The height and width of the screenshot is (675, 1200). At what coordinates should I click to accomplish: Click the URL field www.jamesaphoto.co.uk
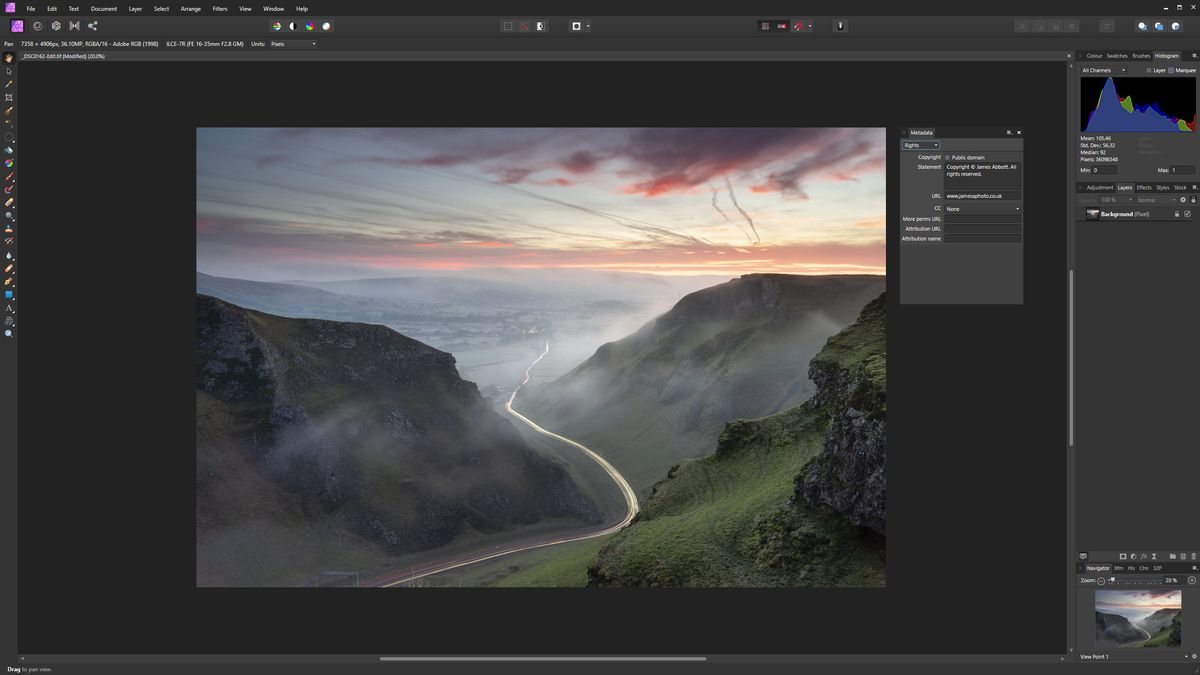point(983,196)
